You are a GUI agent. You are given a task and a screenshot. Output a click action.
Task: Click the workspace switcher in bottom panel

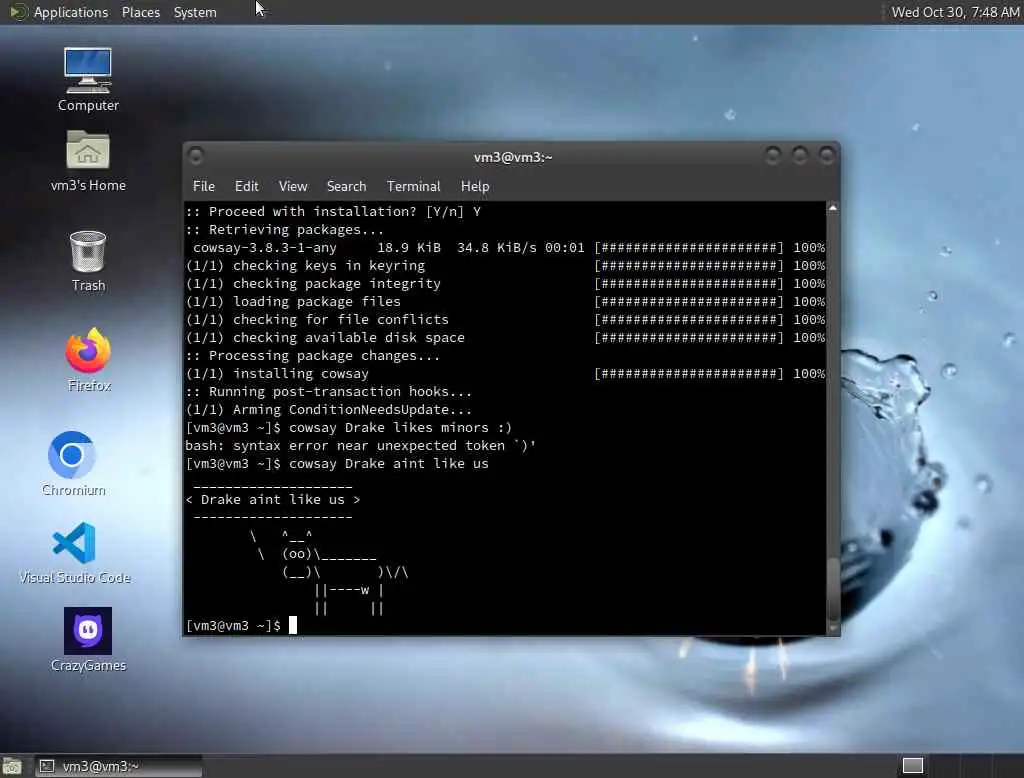pyautogui.click(x=912, y=765)
